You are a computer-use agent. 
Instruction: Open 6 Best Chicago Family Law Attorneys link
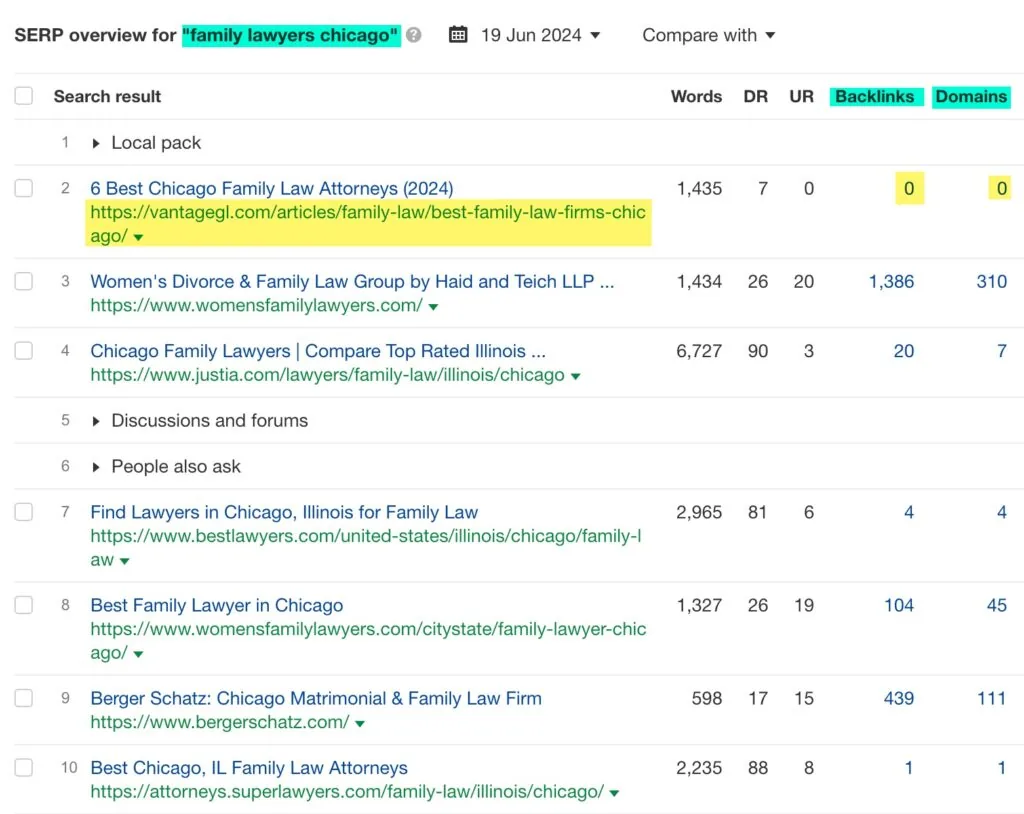tap(271, 188)
